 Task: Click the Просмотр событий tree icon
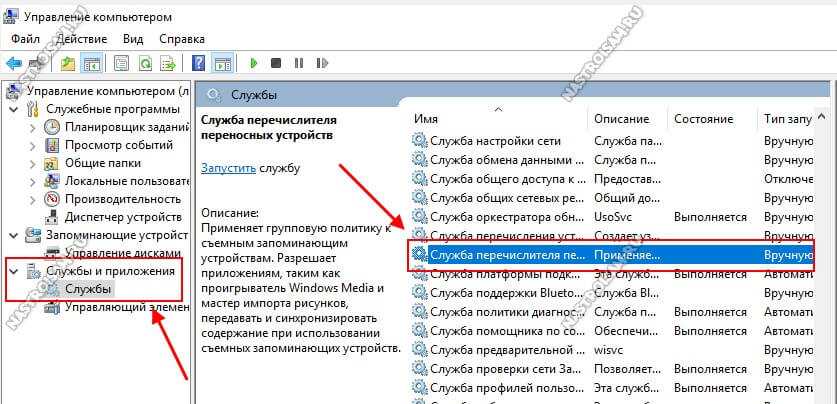click(52, 145)
